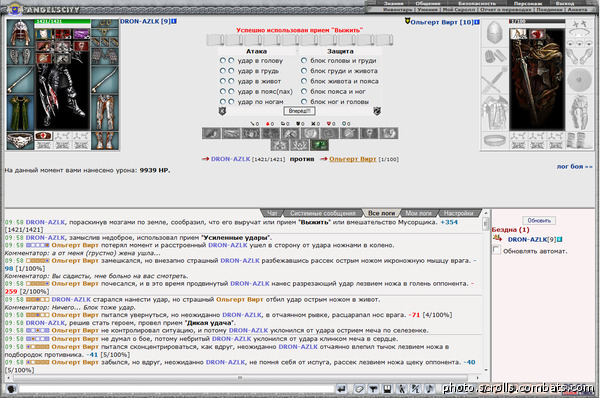This screenshot has width=600, height=398.
Task: Click the Обновить button in player list
Action: tap(539, 220)
